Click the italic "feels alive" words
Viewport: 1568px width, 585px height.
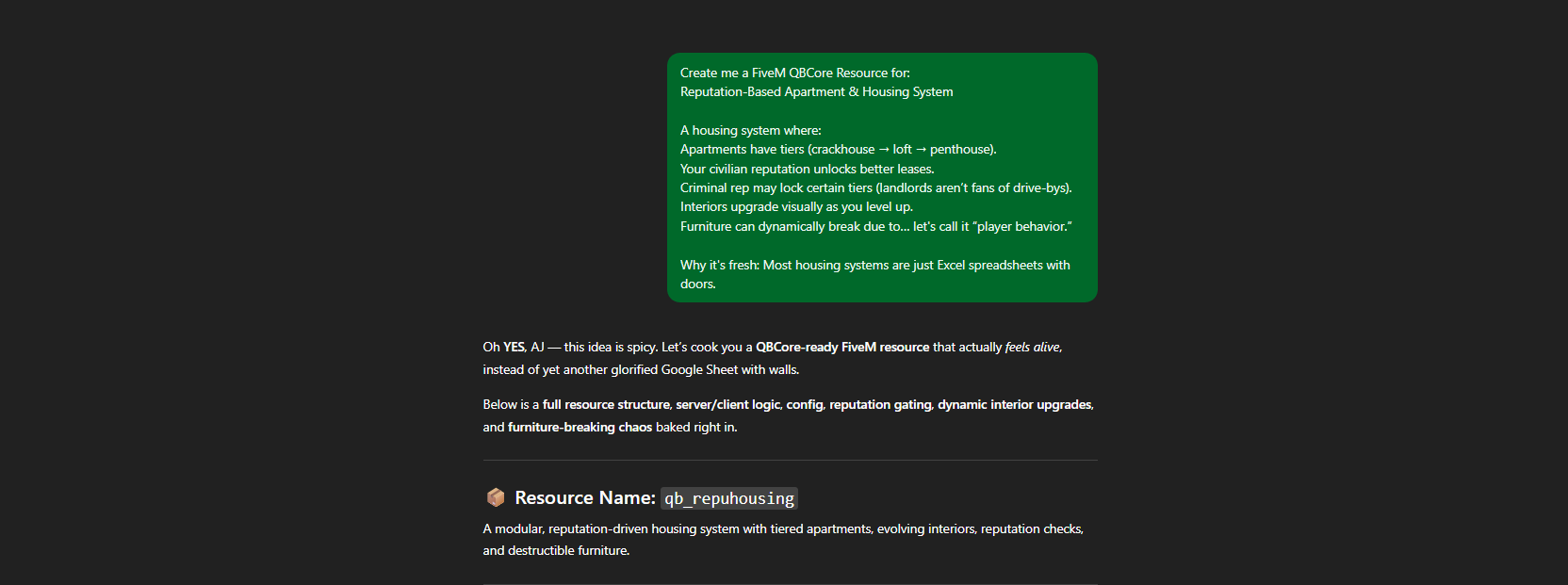[x=1032, y=347]
